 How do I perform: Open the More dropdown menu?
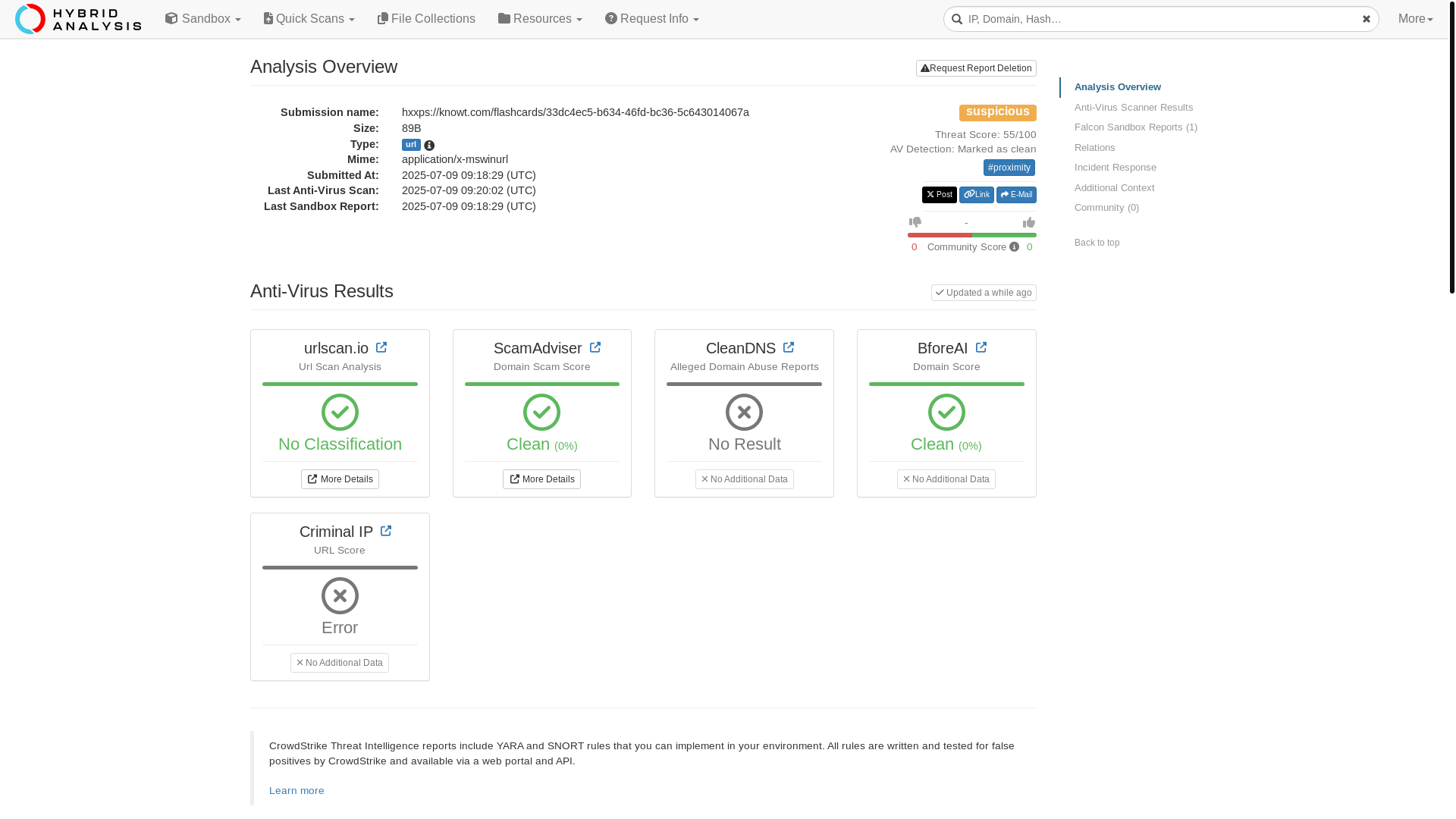click(x=1416, y=19)
